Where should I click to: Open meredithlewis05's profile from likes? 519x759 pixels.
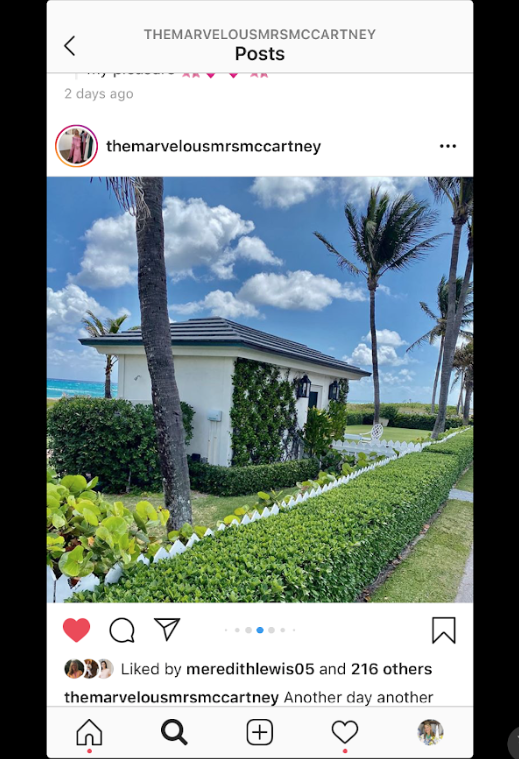click(250, 669)
